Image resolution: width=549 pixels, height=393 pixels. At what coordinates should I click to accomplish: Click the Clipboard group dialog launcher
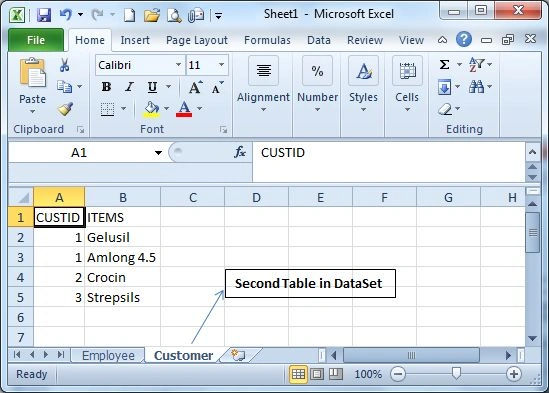pyautogui.click(x=81, y=130)
